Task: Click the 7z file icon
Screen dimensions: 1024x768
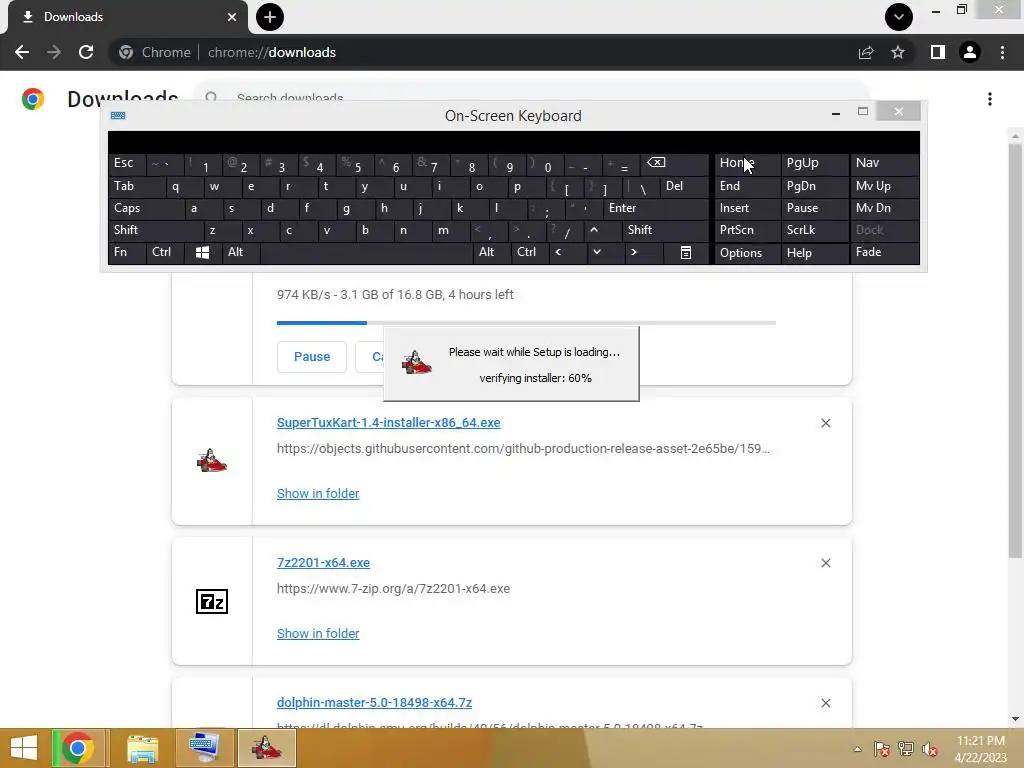Action: coord(212,601)
